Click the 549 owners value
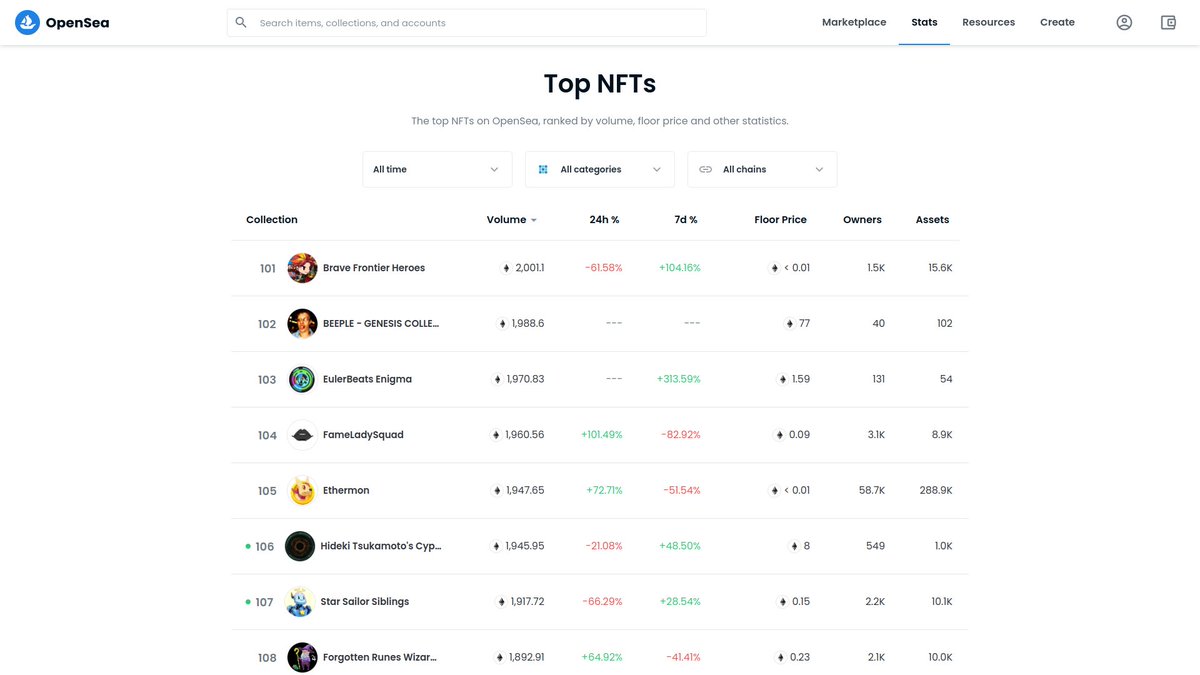 pyautogui.click(x=875, y=546)
